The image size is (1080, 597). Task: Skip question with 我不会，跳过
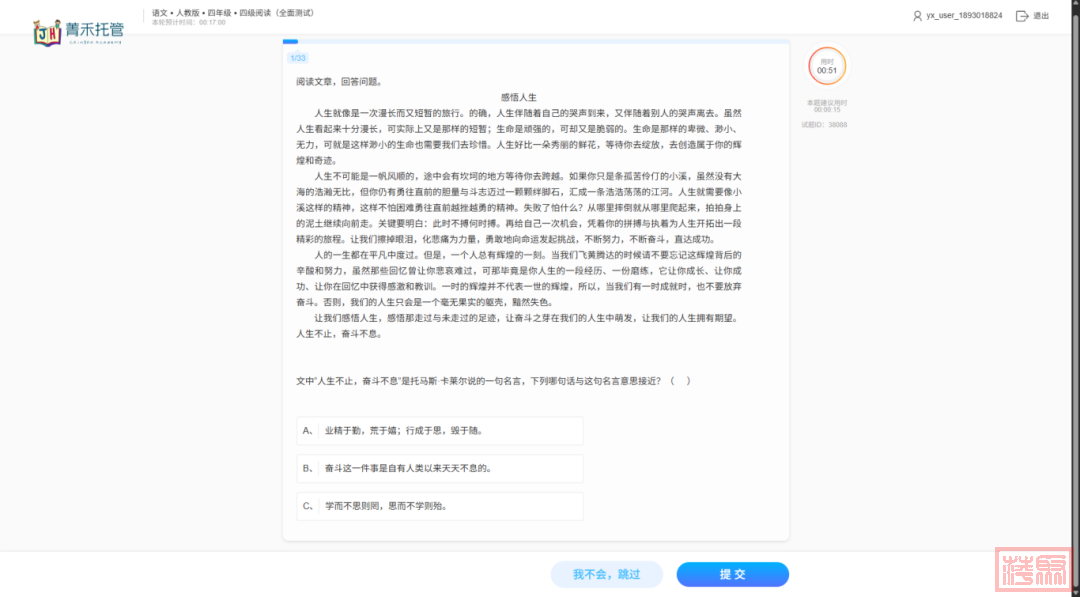click(x=607, y=575)
